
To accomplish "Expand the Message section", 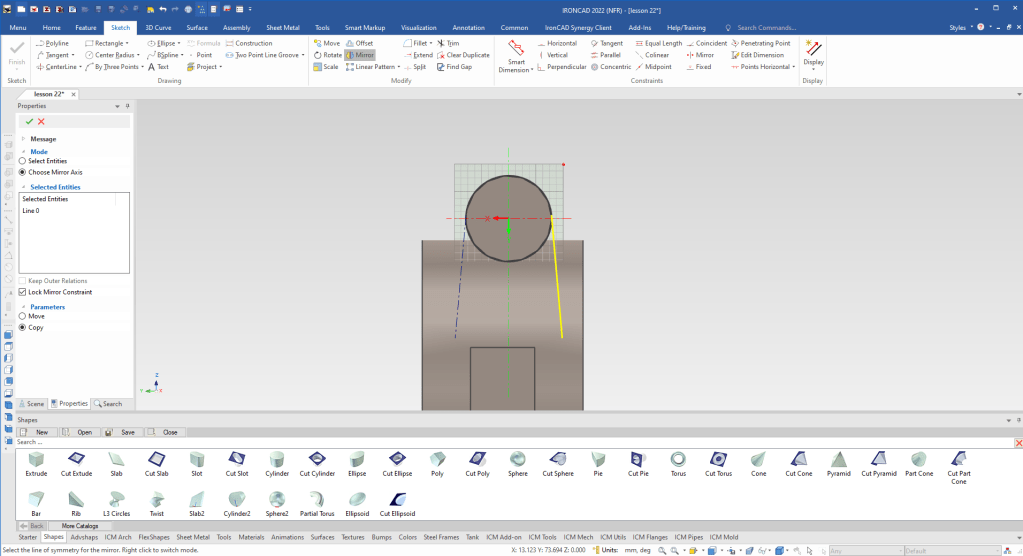I will click(x=24, y=139).
